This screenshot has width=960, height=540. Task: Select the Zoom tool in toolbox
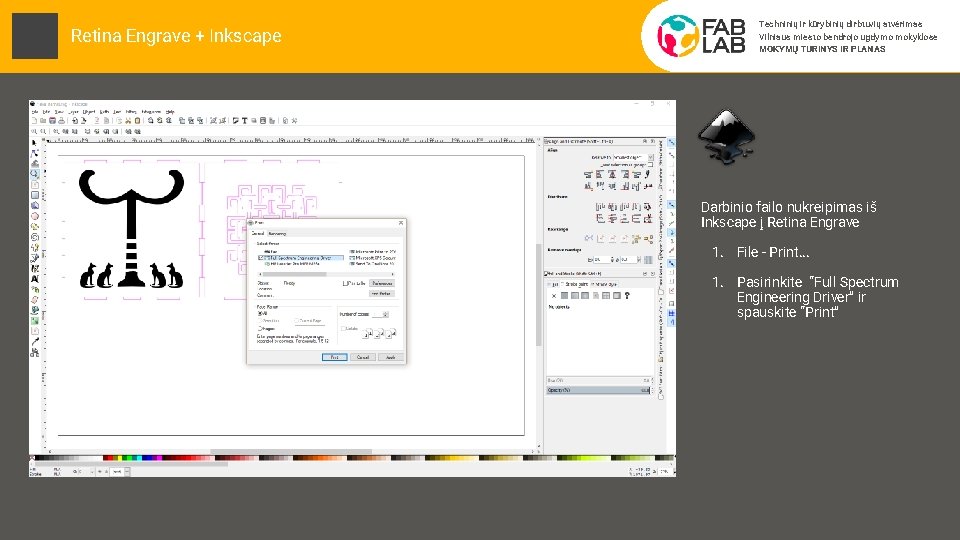point(35,174)
